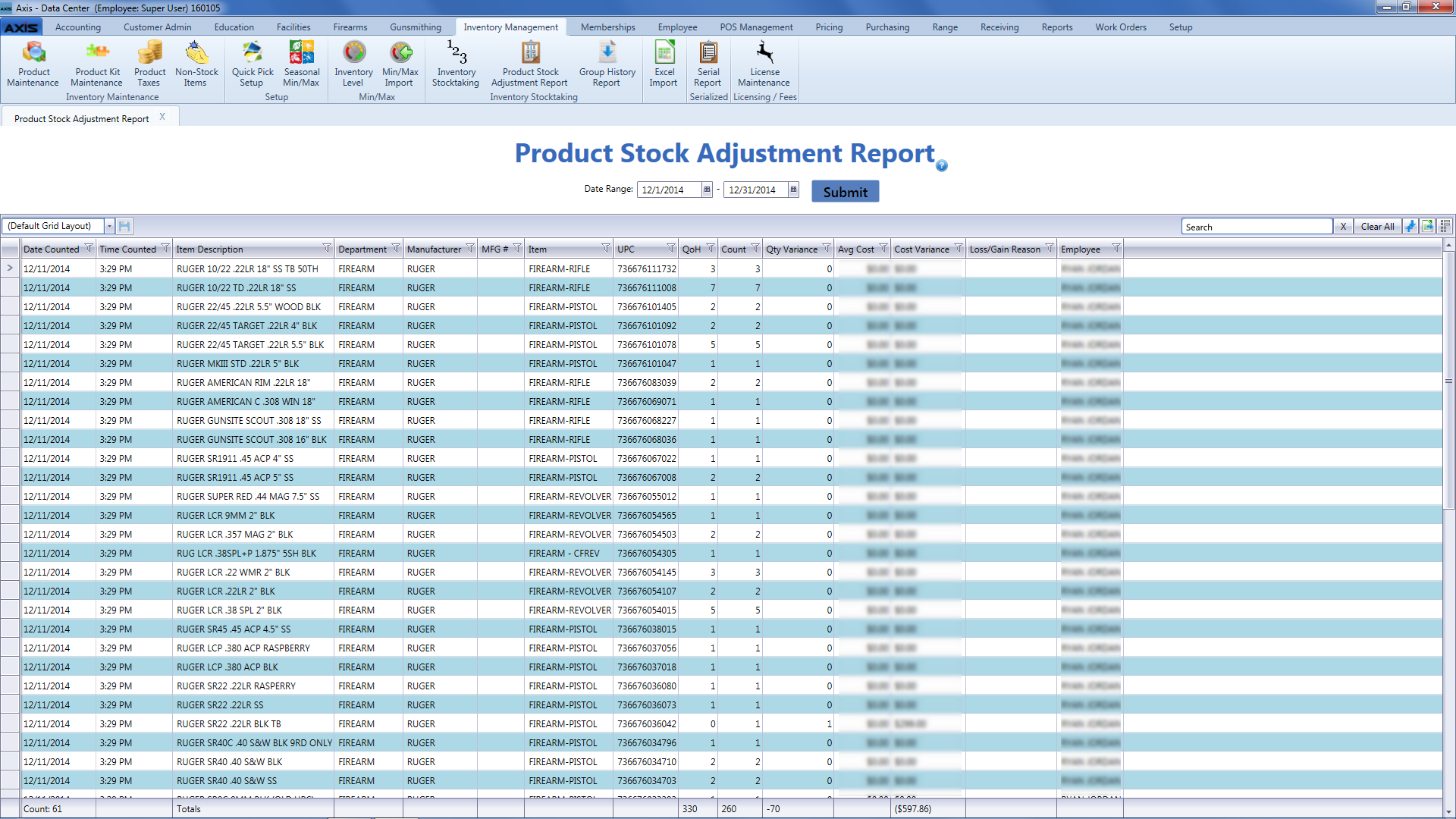The image size is (1456, 819).
Task: Save the grid layout
Action: click(125, 226)
